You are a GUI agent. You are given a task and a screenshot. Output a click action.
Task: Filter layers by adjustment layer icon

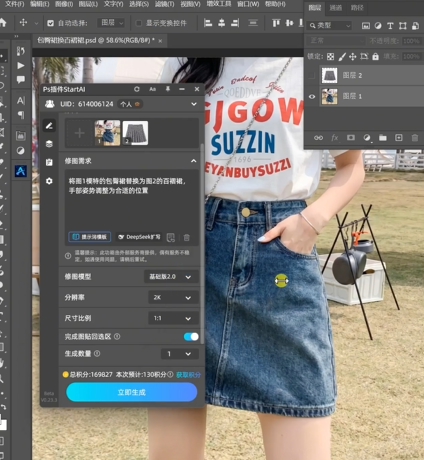(378, 26)
